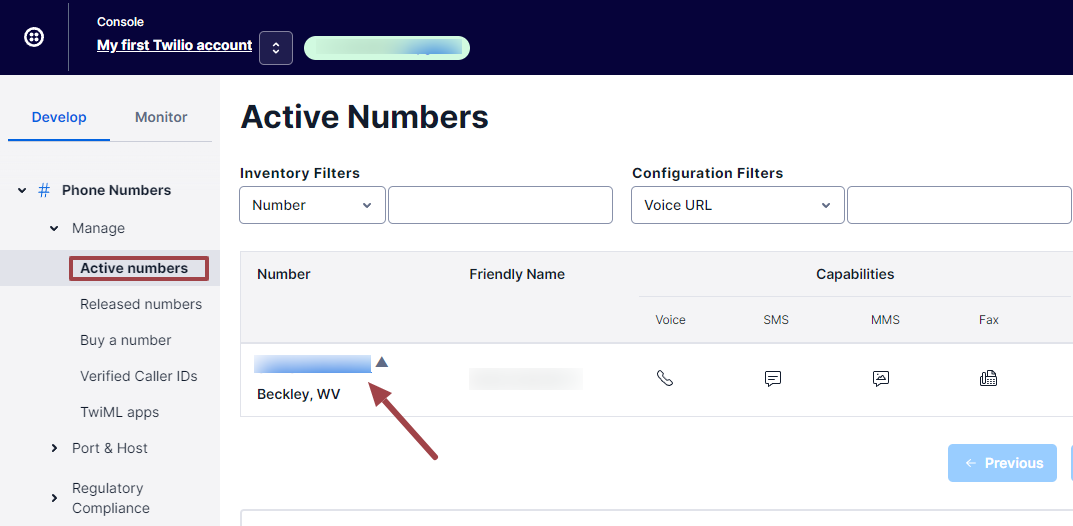Open the Voice URL configuration filter dropdown
The image size is (1073, 526).
[x=738, y=205]
